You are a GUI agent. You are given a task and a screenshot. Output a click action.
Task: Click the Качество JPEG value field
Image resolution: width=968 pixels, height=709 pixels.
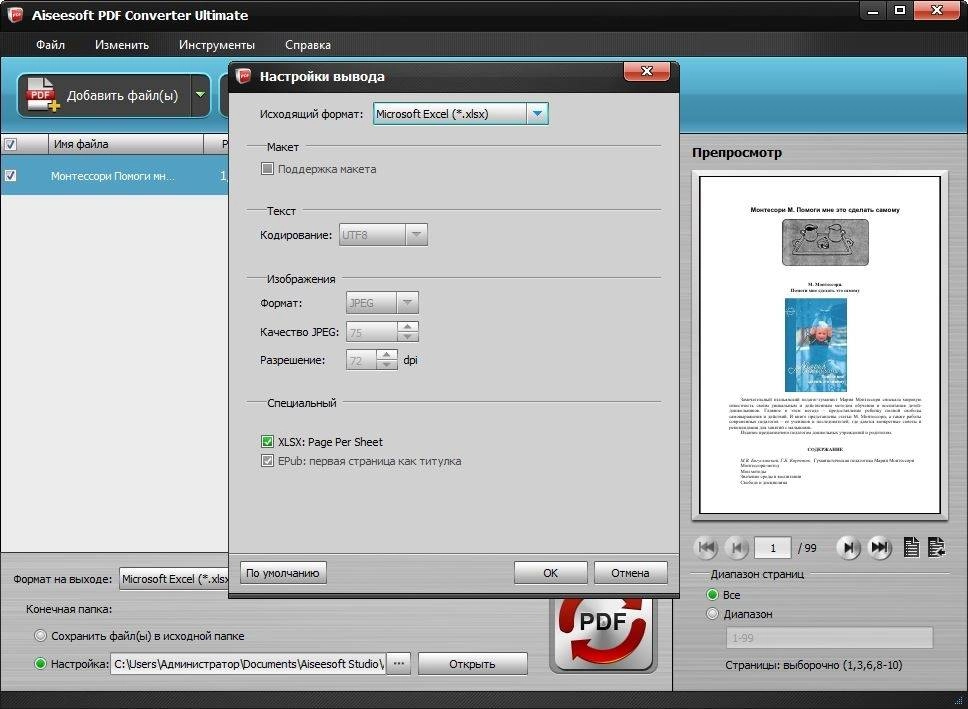click(372, 332)
